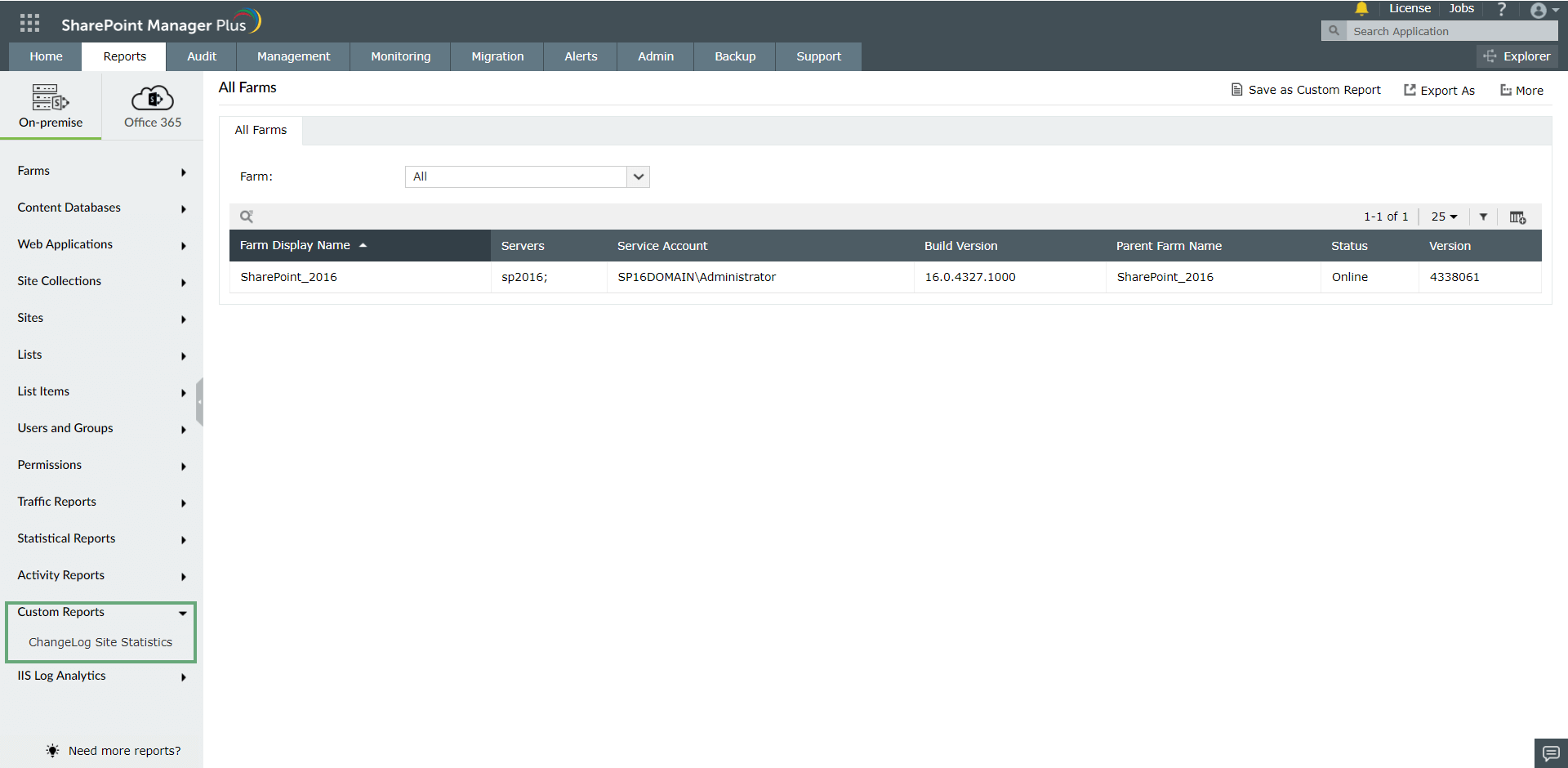This screenshot has height=768, width=1568.
Task: Open the Farm selection dropdown
Action: pyautogui.click(x=528, y=176)
